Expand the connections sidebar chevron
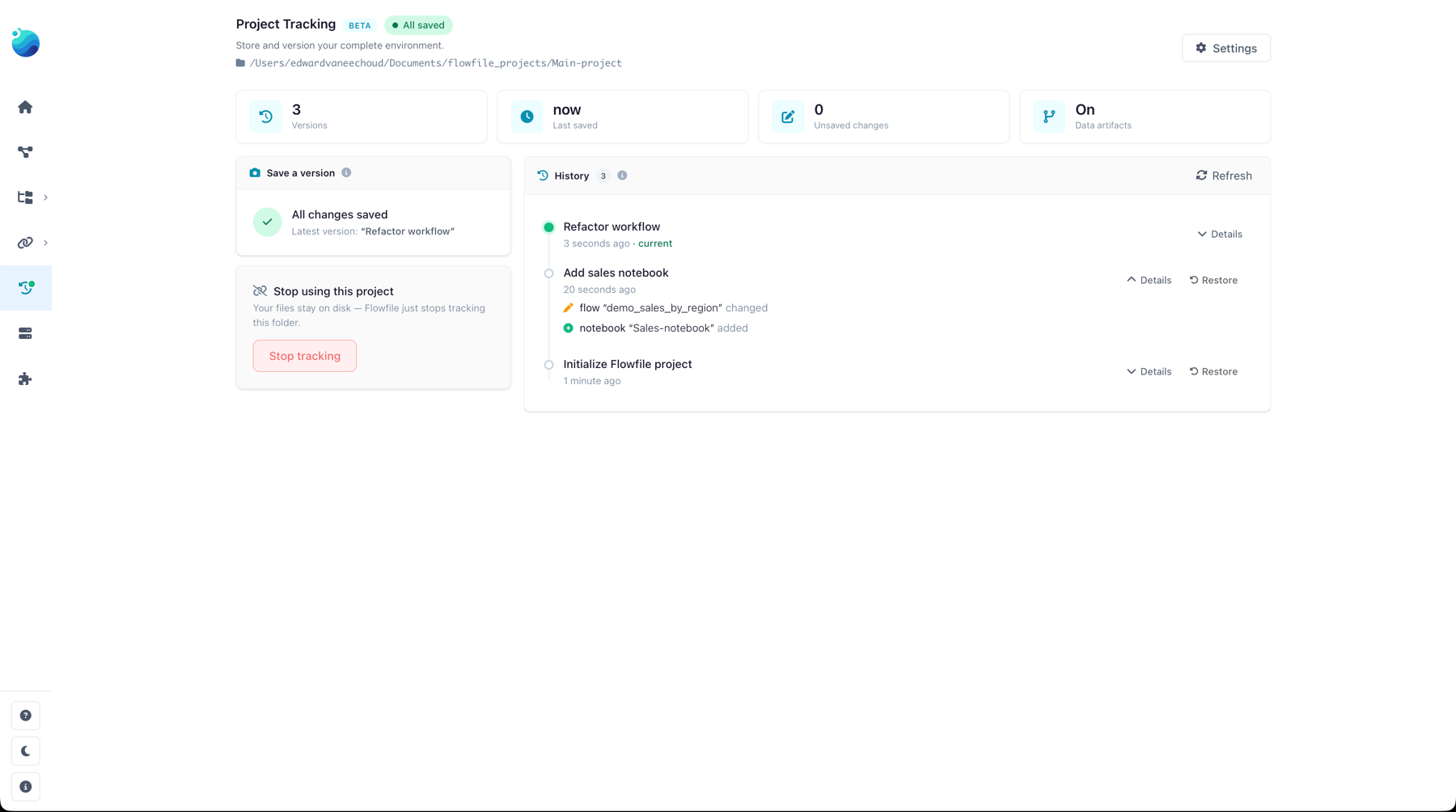 [x=45, y=243]
